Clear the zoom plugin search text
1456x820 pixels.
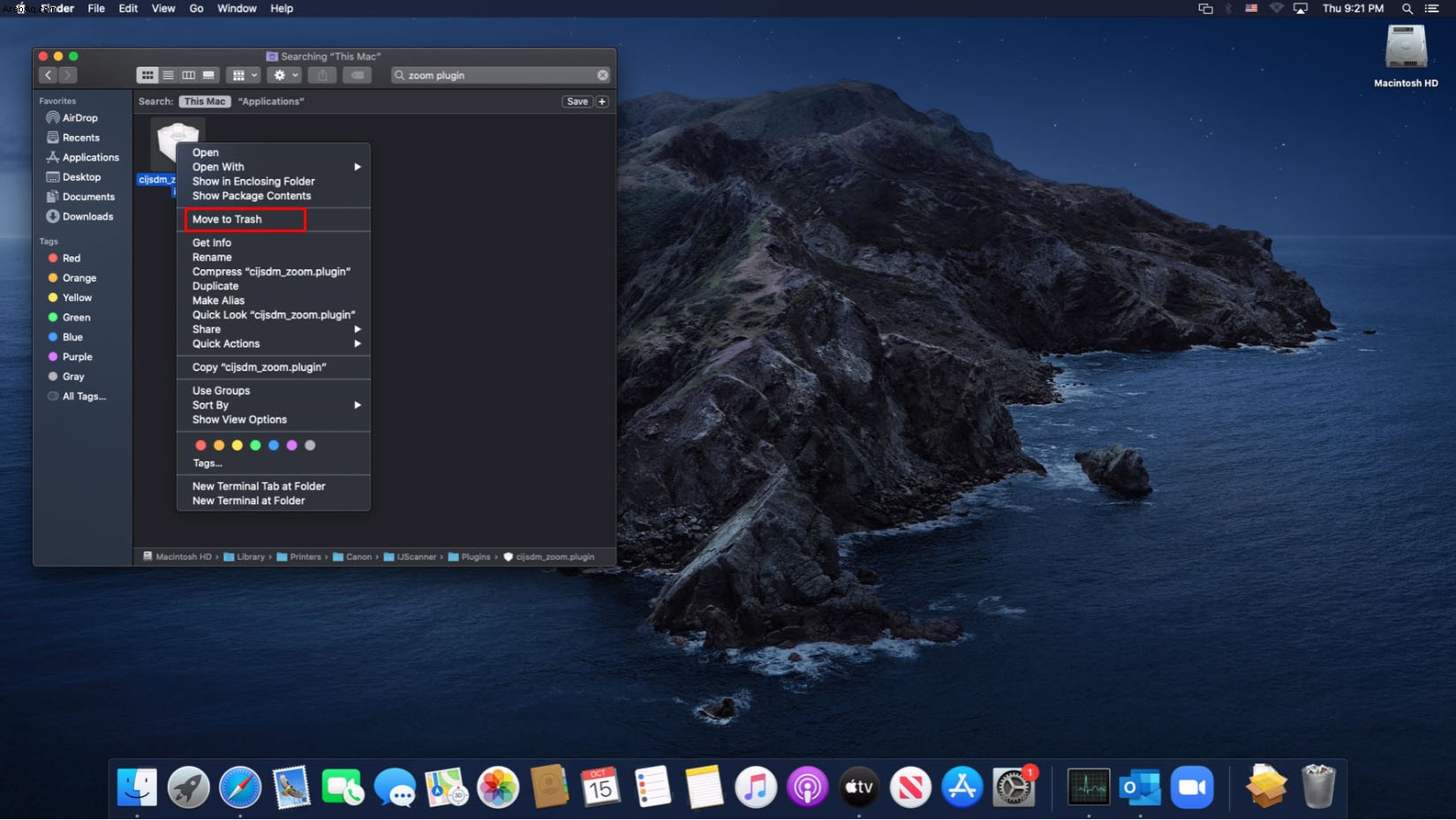tap(603, 75)
